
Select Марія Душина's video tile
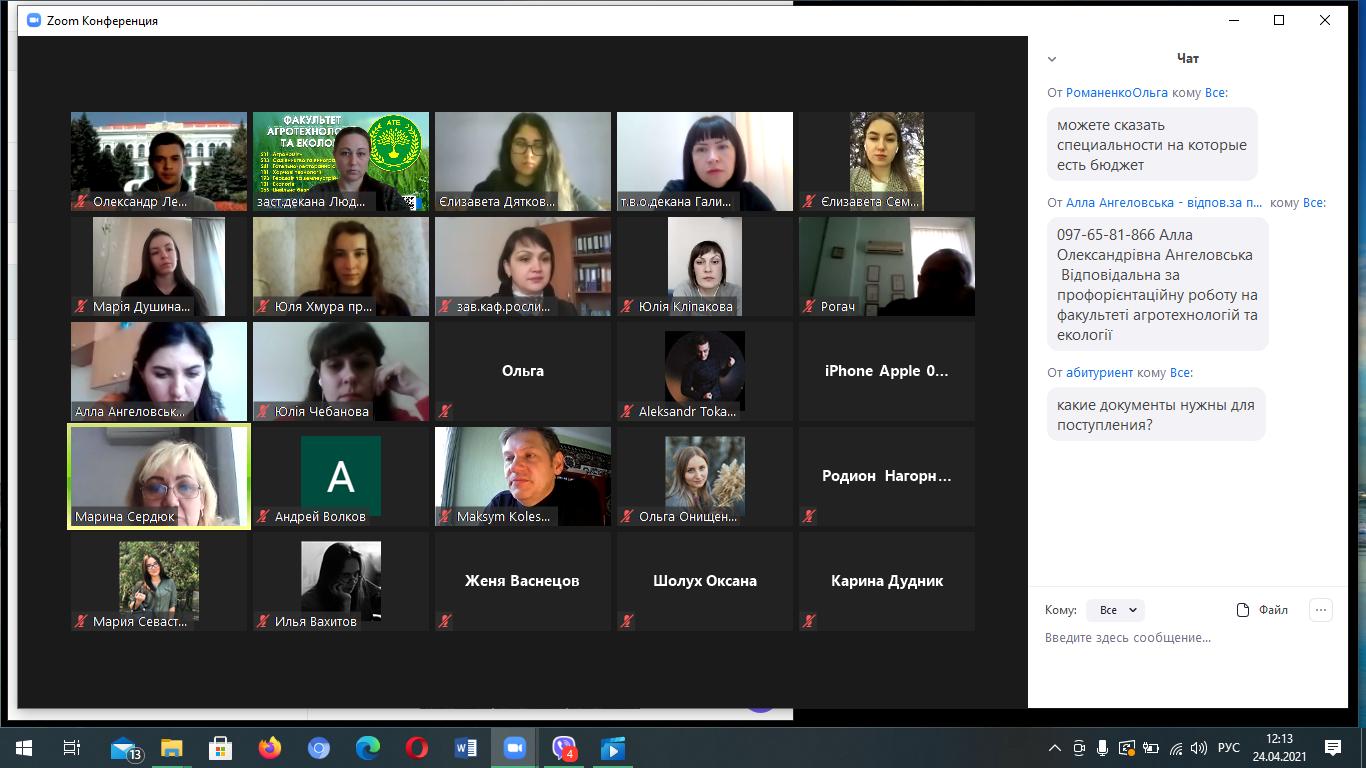pos(159,266)
